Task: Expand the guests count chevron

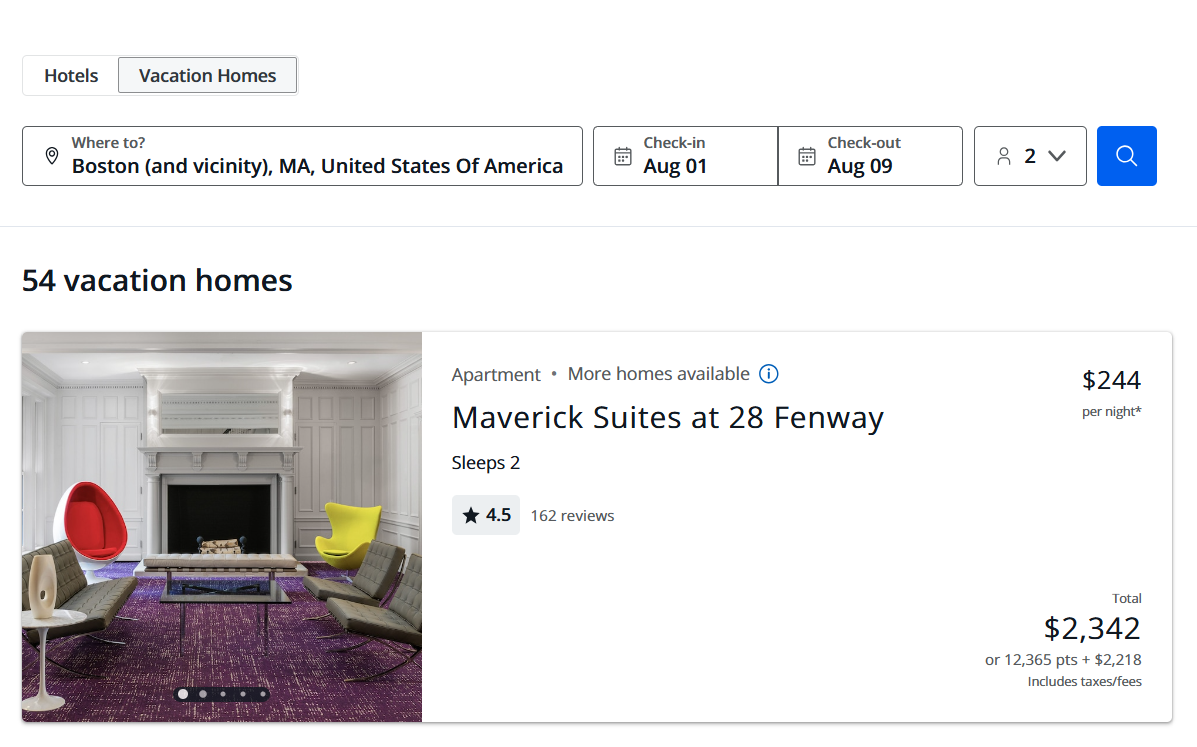Action: (1057, 156)
